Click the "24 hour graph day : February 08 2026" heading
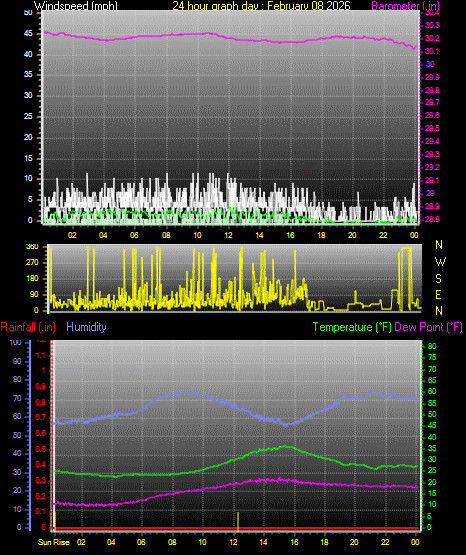Viewport: 466px width, 555px height. click(x=261, y=6)
